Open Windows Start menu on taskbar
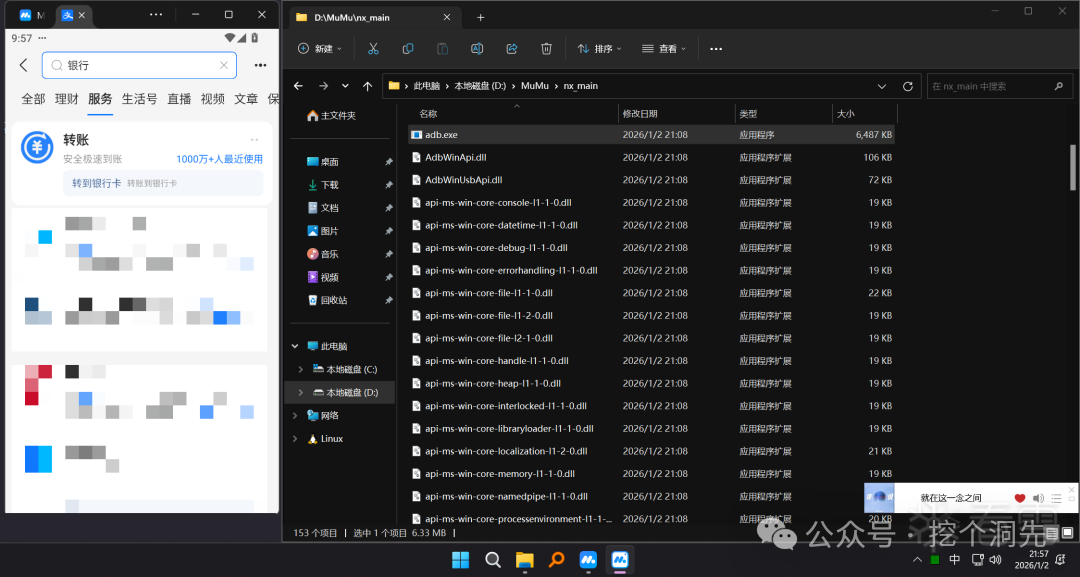Screen dimensions: 1080x577 point(460,560)
